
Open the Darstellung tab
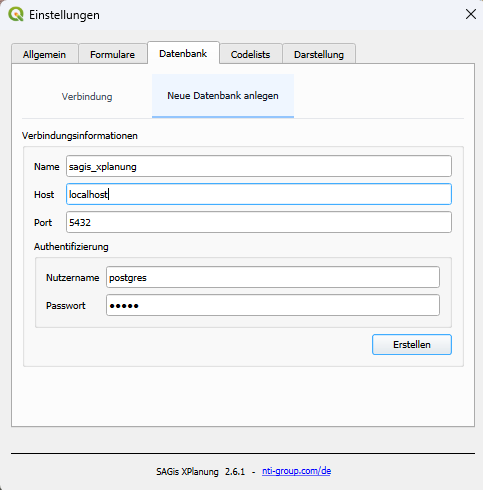coord(319,54)
